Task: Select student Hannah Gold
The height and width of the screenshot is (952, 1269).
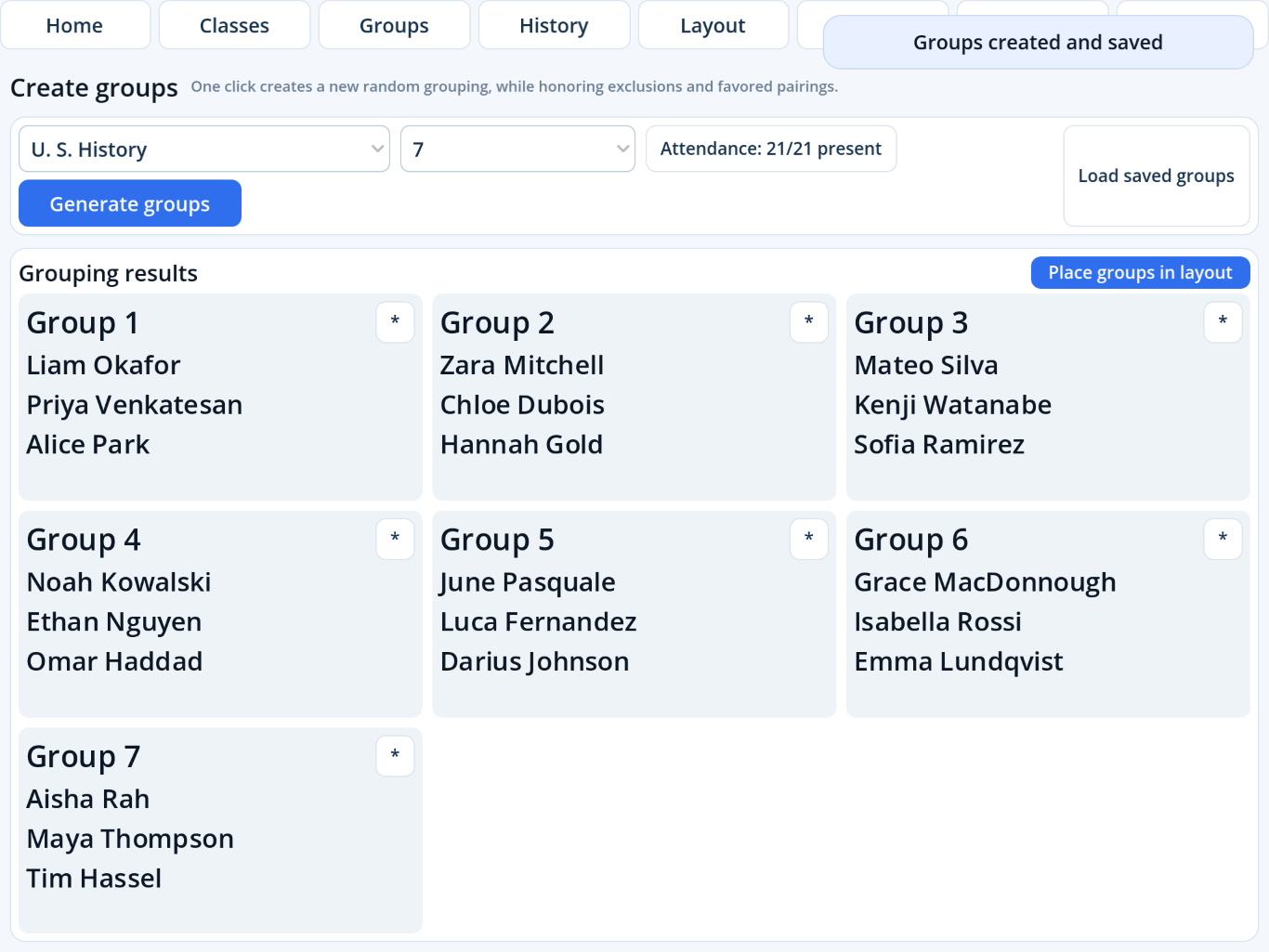Action: pyautogui.click(x=521, y=445)
